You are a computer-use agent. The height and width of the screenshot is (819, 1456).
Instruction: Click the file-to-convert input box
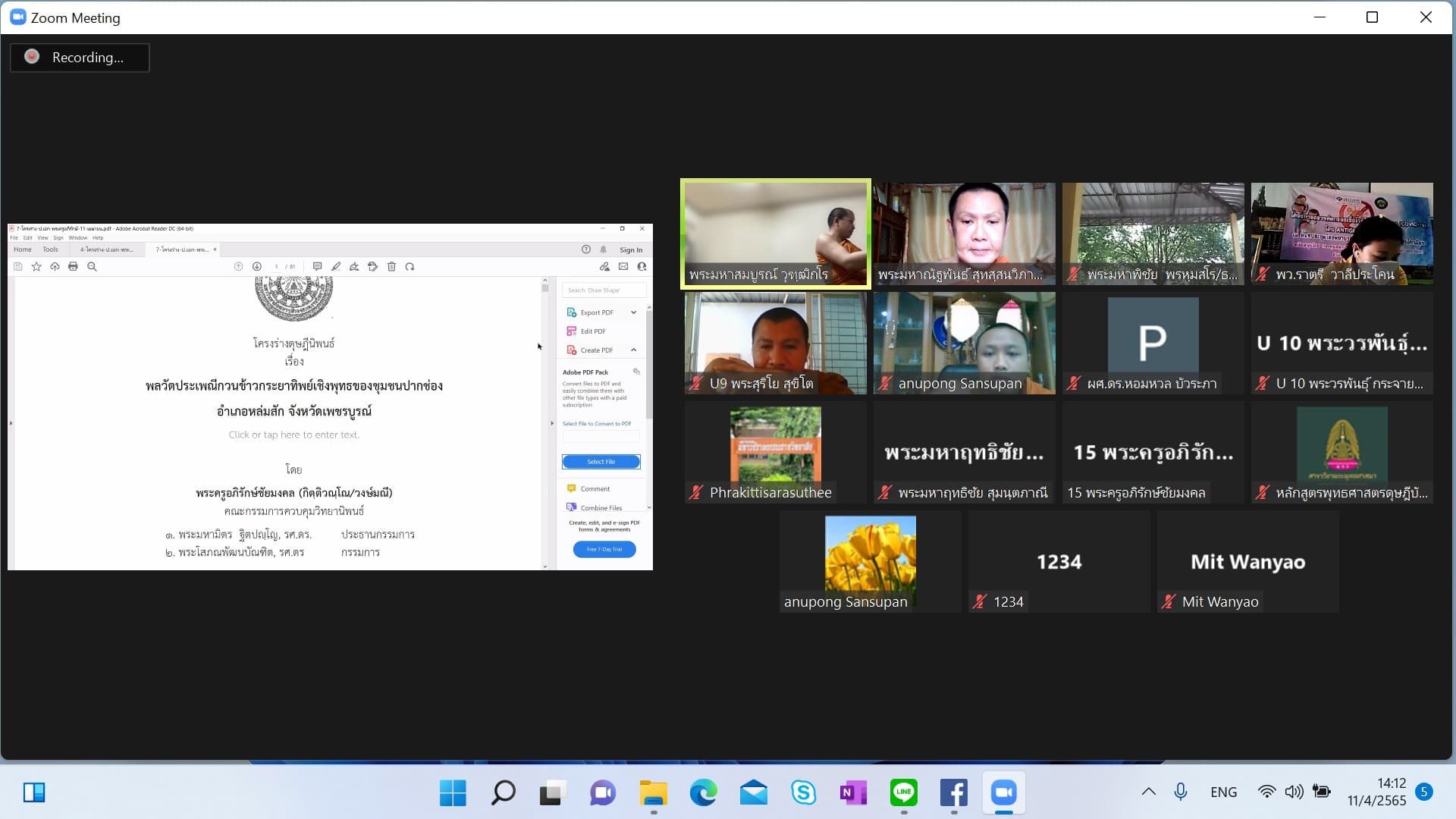[x=601, y=436]
